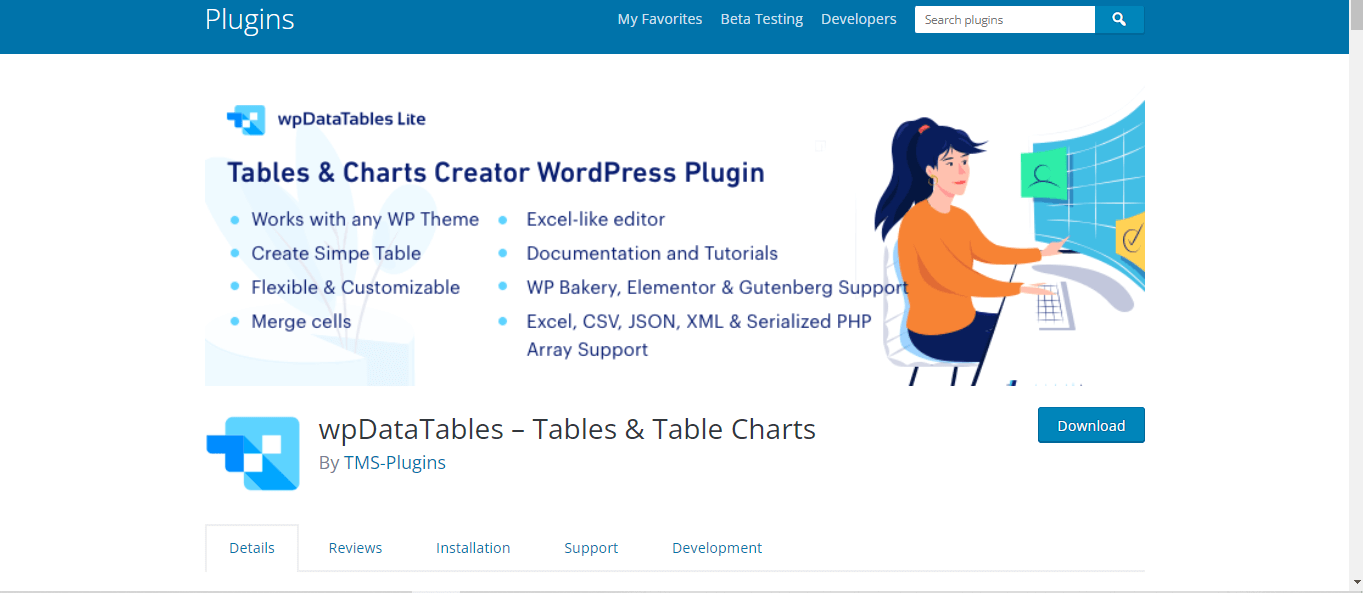Click the Plugins heading link
This screenshot has width=1363, height=593.
pos(250,19)
